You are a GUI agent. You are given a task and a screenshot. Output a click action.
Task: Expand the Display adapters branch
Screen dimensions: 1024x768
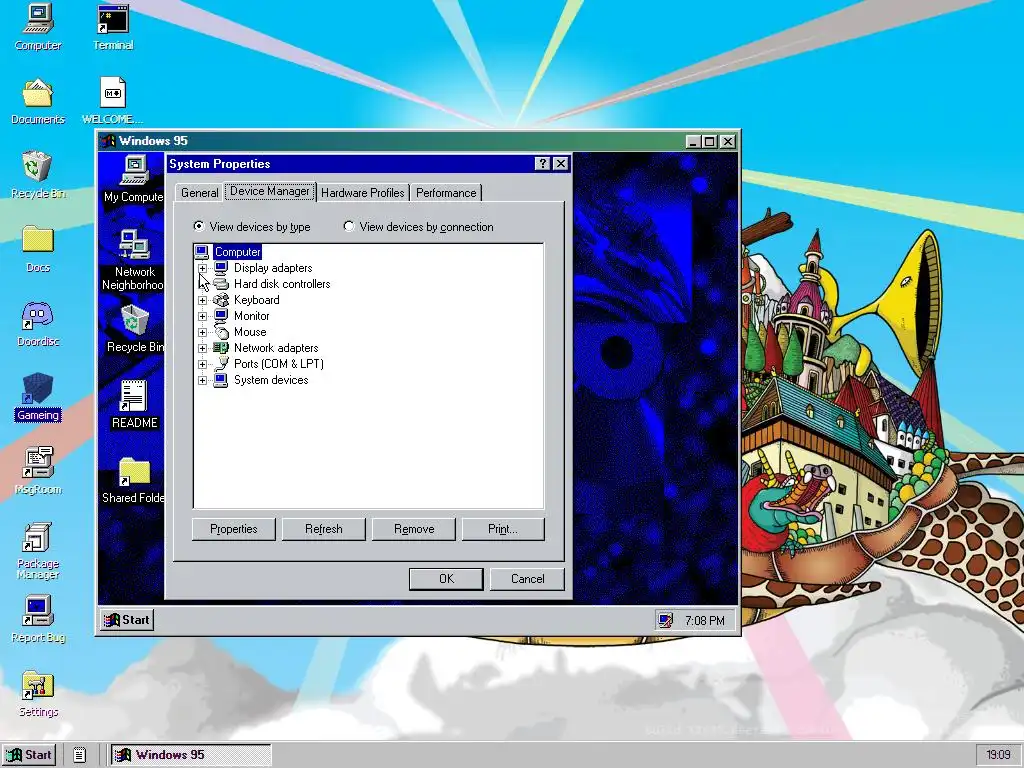point(202,268)
